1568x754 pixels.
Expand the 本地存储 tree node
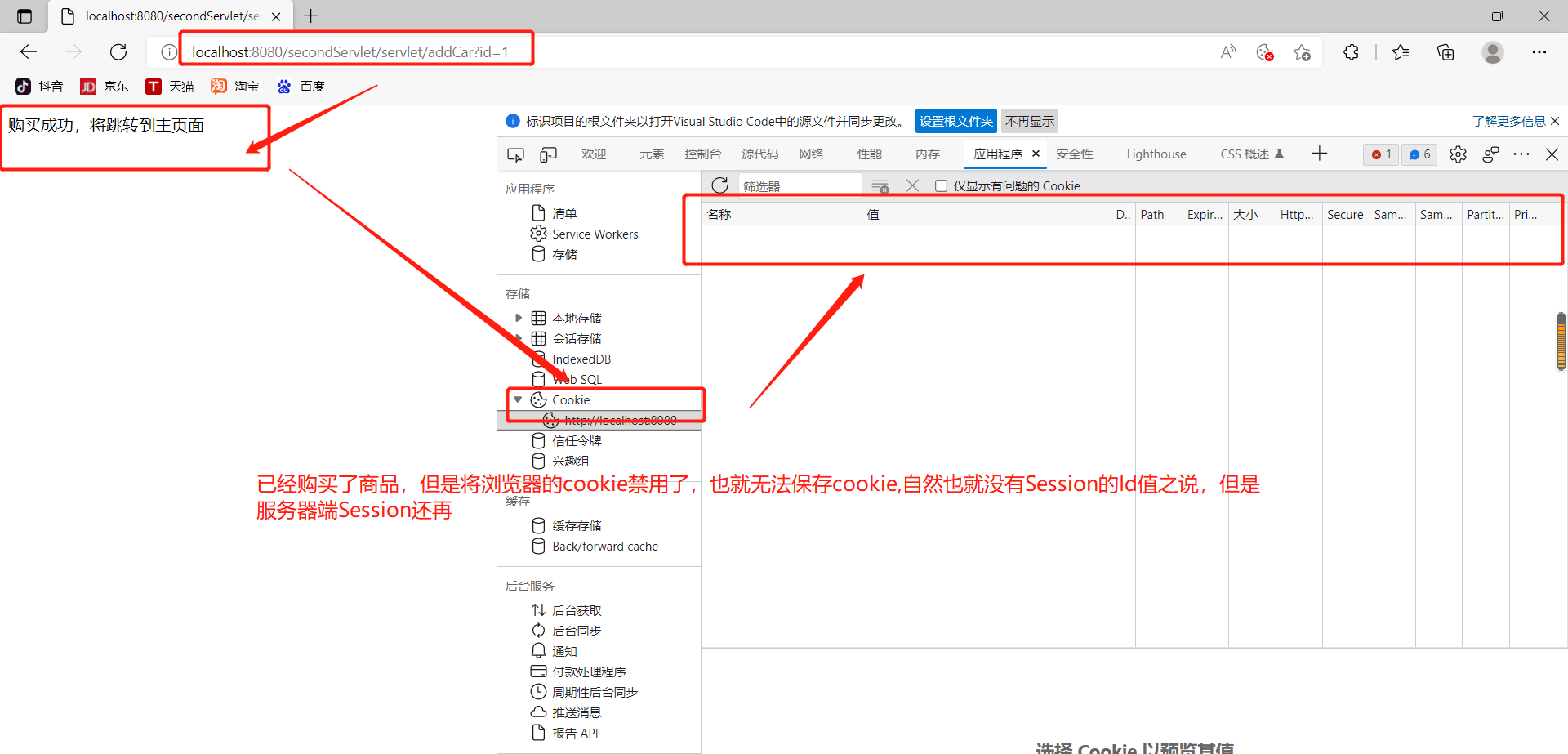tap(519, 318)
